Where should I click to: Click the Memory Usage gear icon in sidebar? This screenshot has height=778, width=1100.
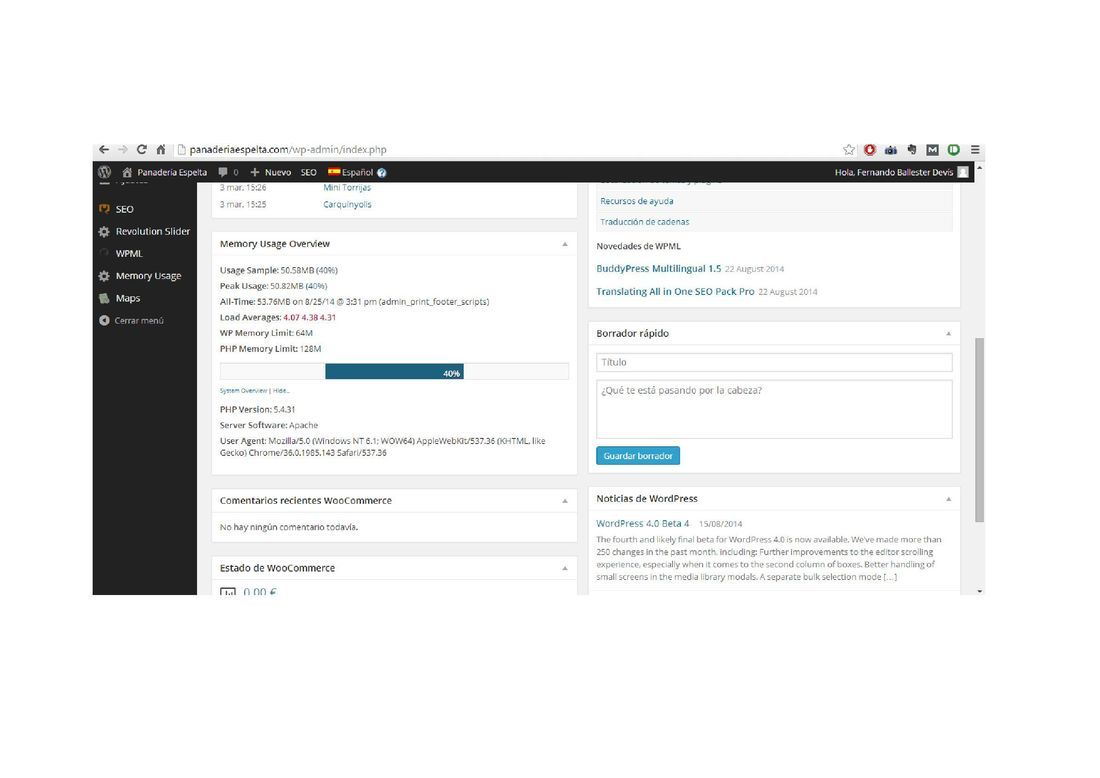click(104, 276)
